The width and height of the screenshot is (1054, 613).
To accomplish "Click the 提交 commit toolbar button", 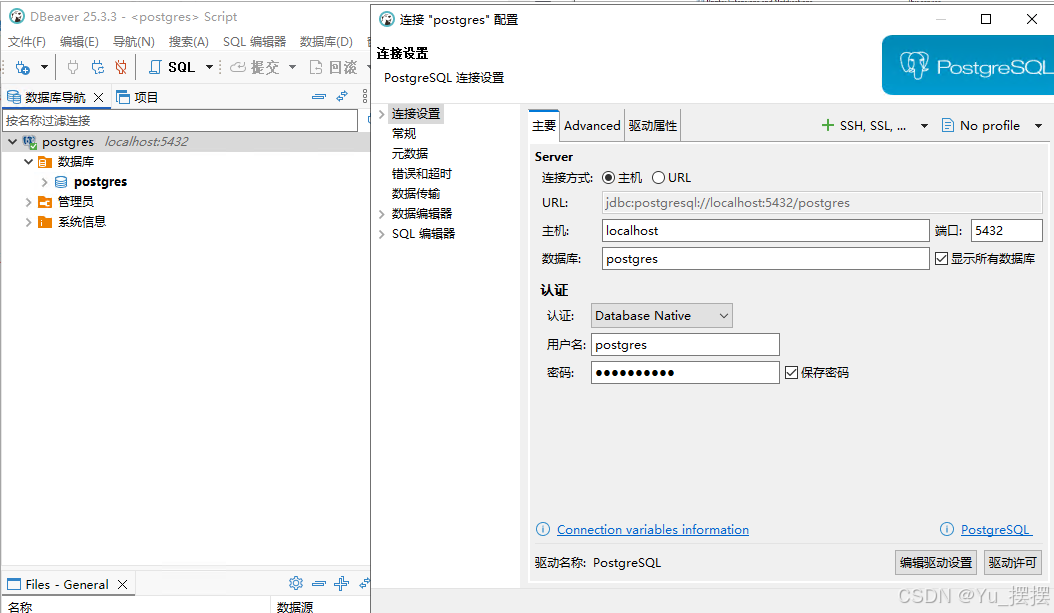I will [x=255, y=67].
